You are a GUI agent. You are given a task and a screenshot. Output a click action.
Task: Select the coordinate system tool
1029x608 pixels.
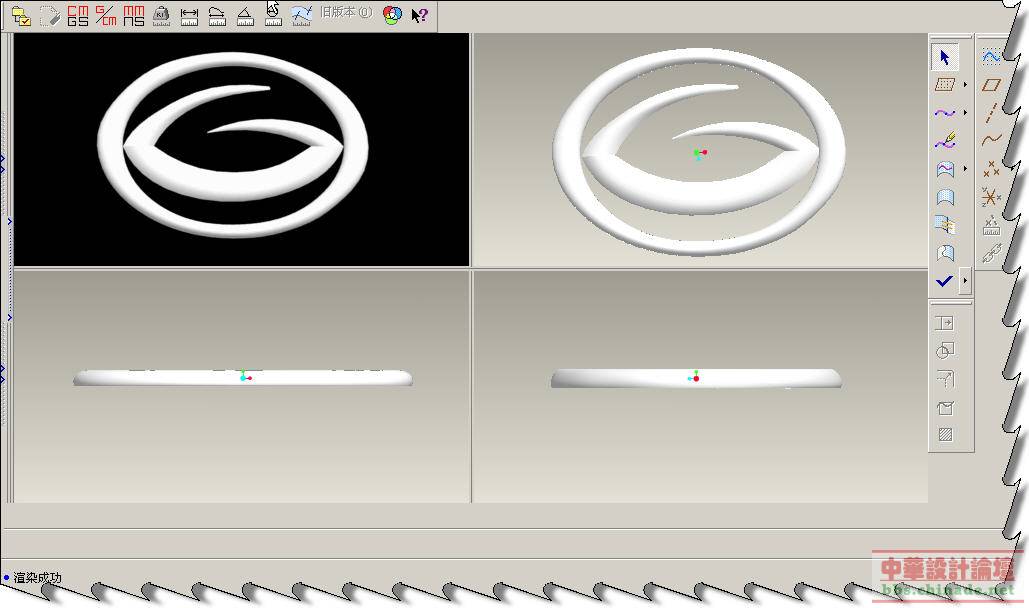coord(991,196)
